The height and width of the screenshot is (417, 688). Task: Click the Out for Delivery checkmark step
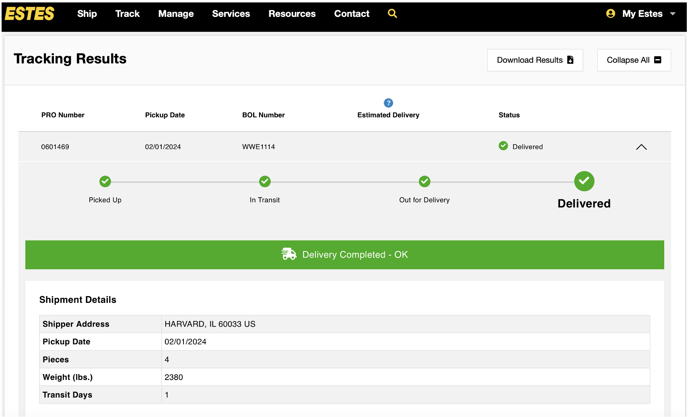pyautogui.click(x=424, y=181)
